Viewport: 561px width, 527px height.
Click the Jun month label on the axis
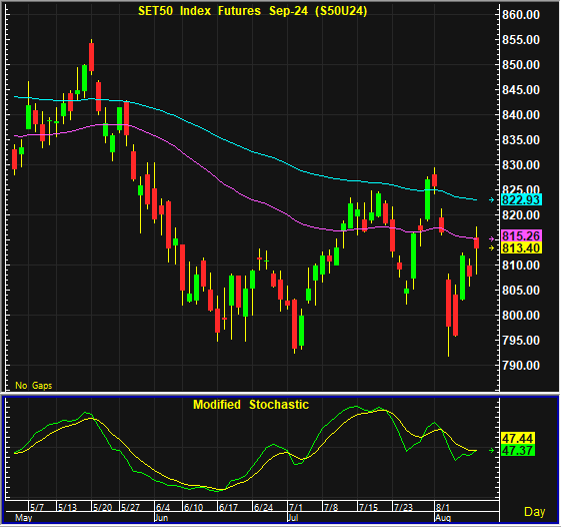(x=161, y=518)
